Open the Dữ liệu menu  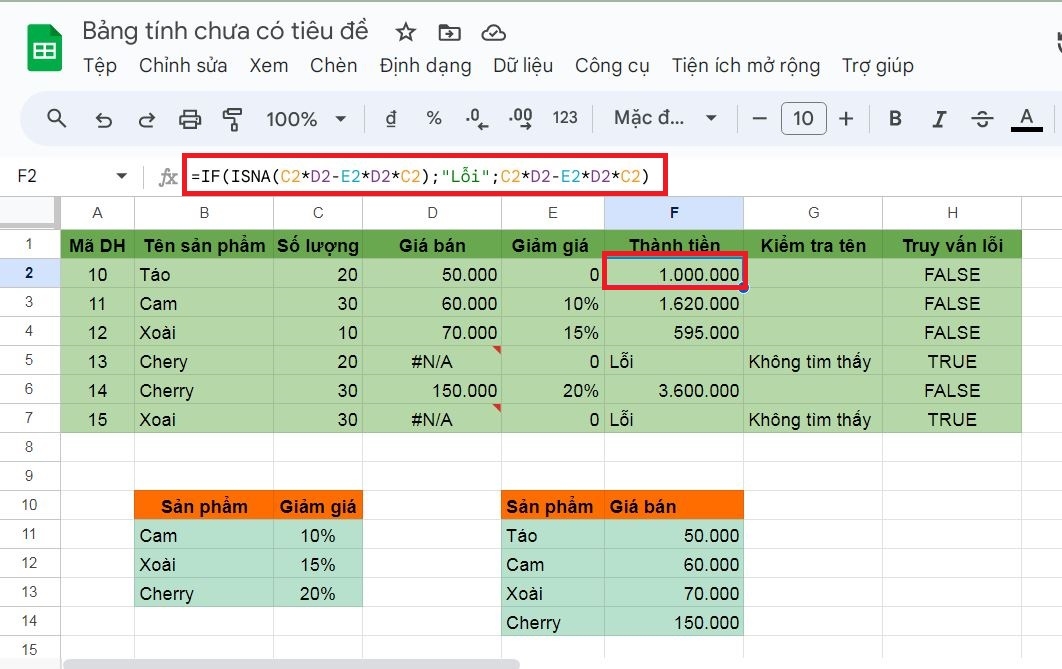click(523, 66)
